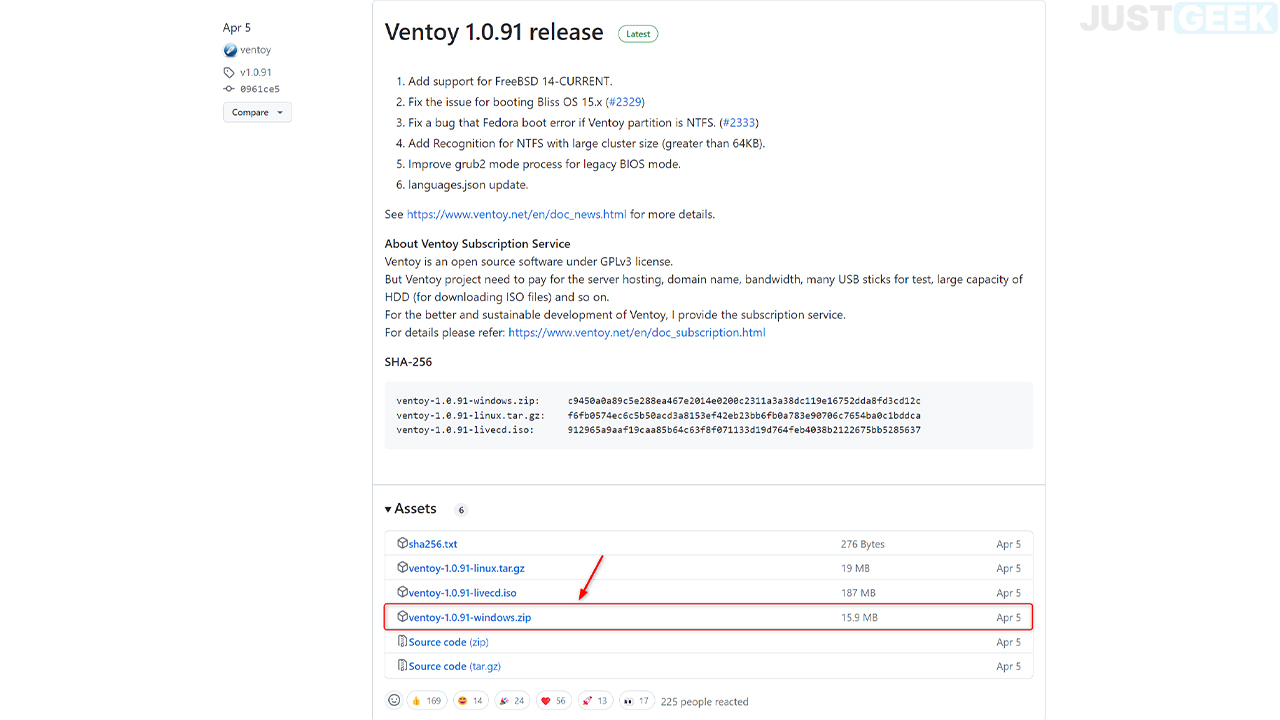Click the 15.9 MB size of windows.zip
Screen dimensions: 1280x720
point(859,617)
